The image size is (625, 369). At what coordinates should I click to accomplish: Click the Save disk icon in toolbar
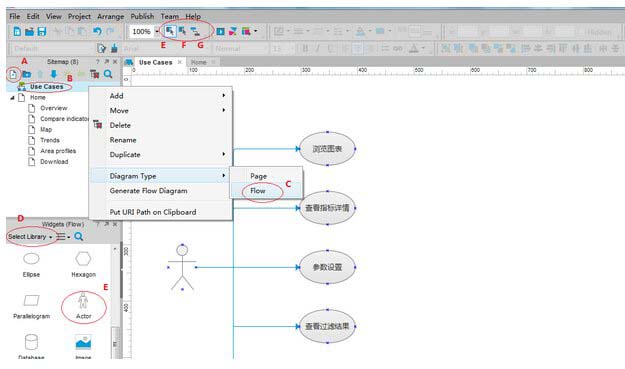42,31
